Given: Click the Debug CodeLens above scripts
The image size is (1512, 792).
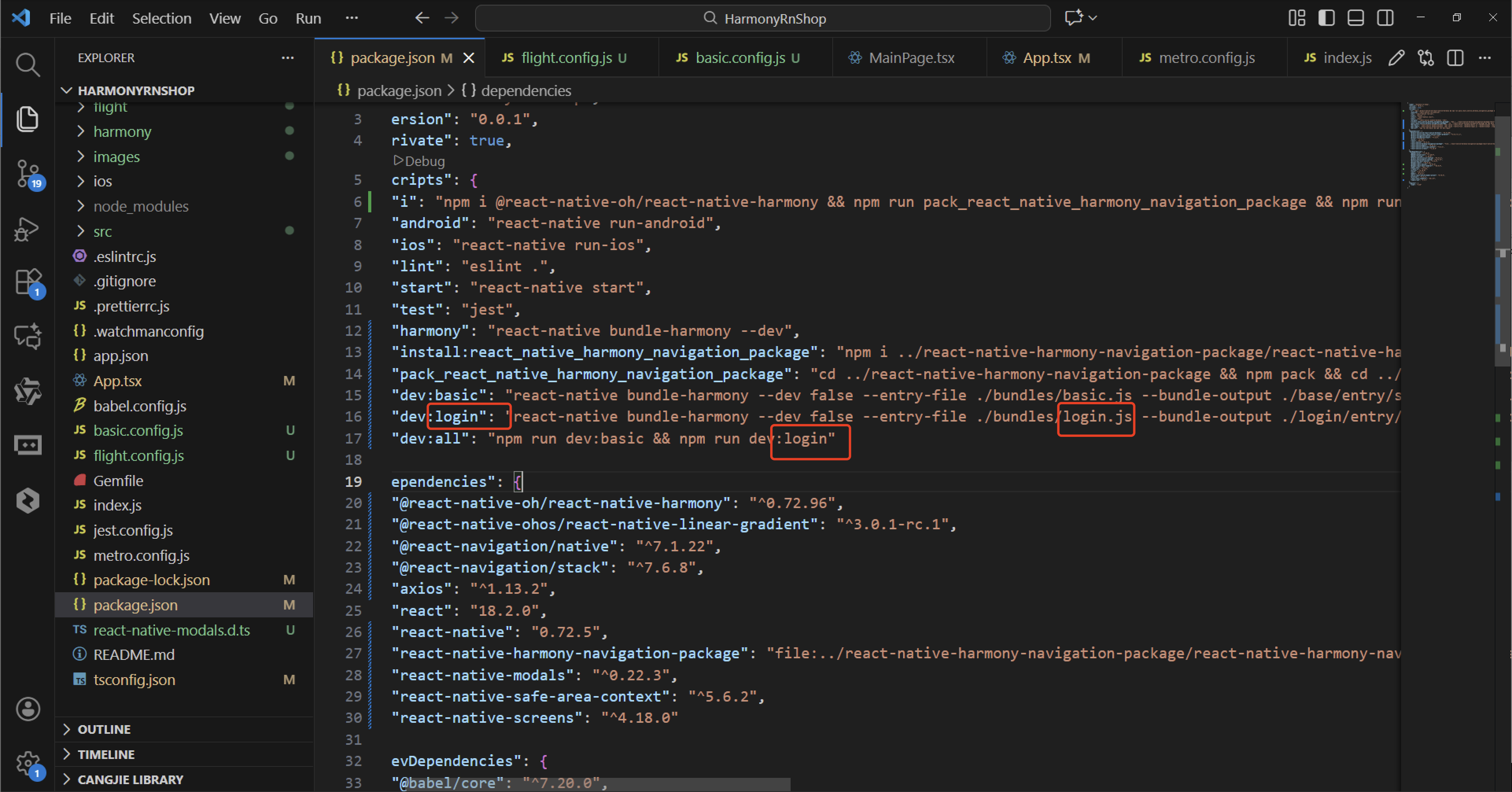Looking at the screenshot, I should 419,161.
